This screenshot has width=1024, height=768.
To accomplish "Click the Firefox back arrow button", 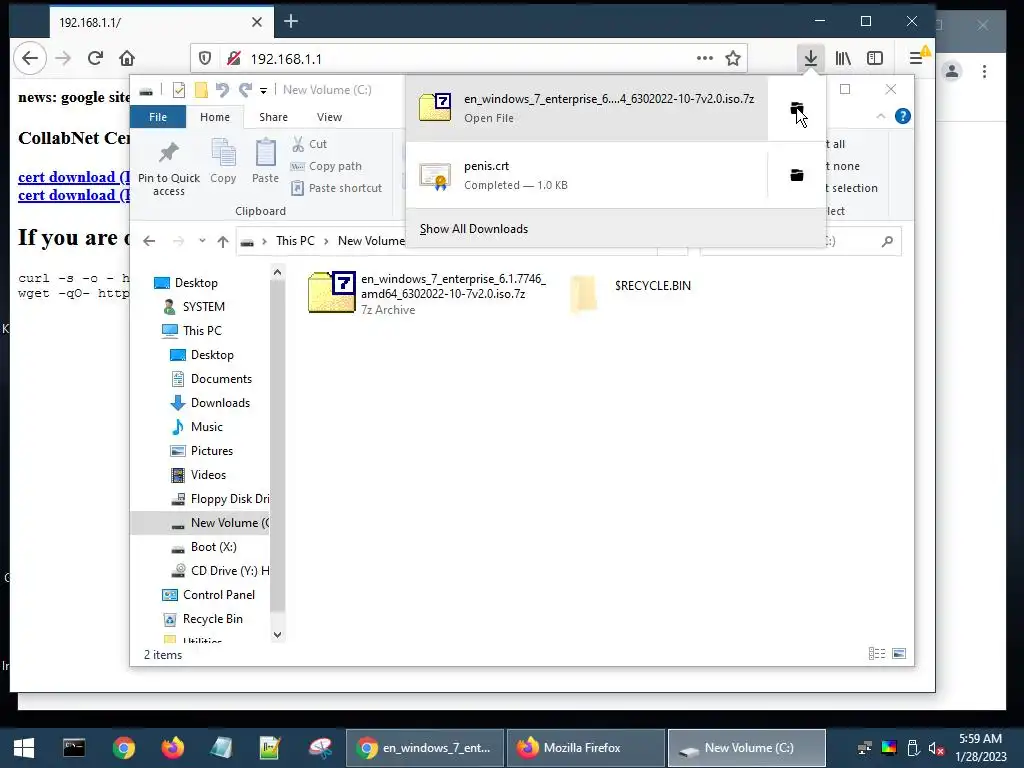I will 30,59.
